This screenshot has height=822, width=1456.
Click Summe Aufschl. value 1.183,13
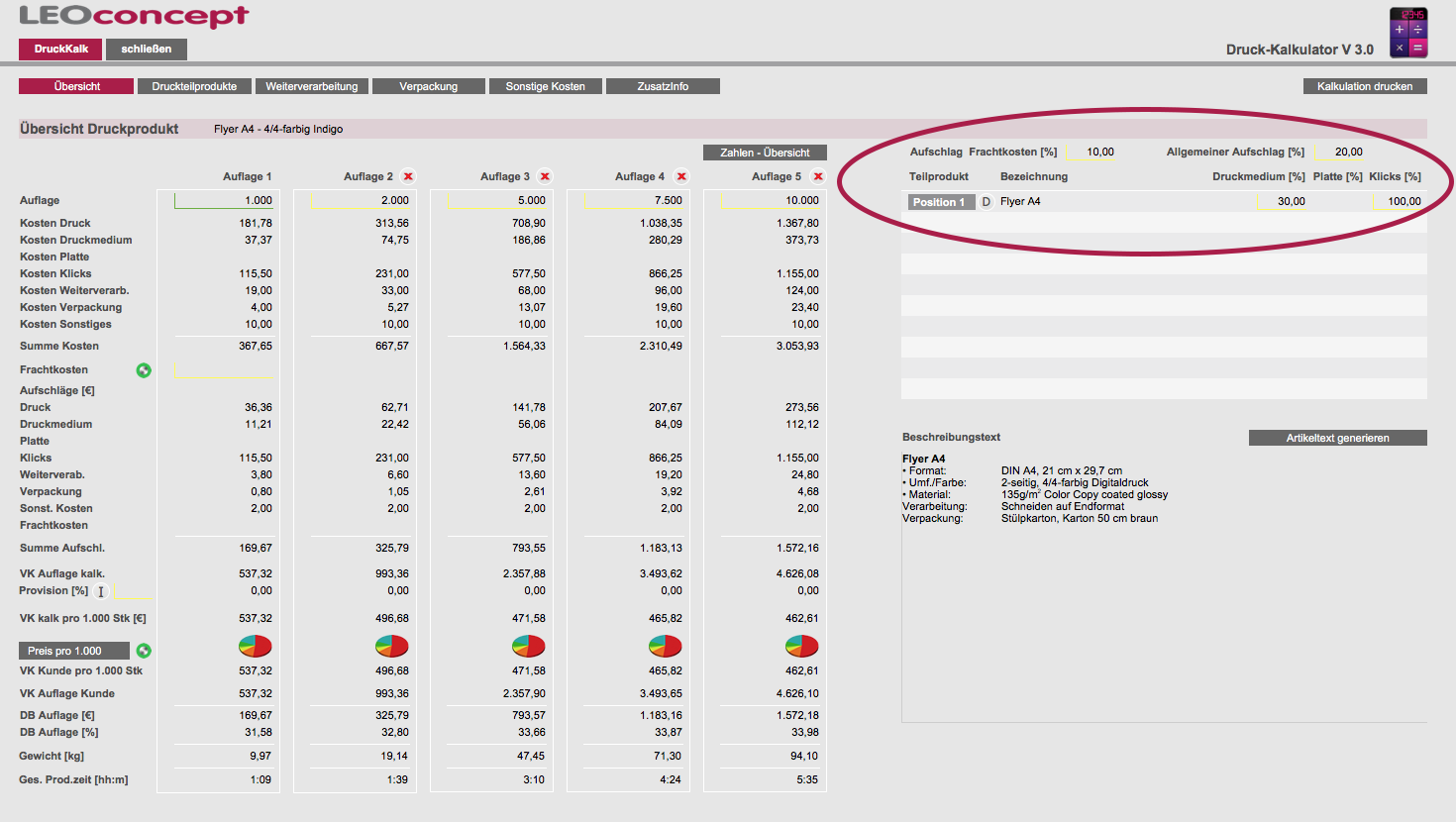pyautogui.click(x=661, y=548)
